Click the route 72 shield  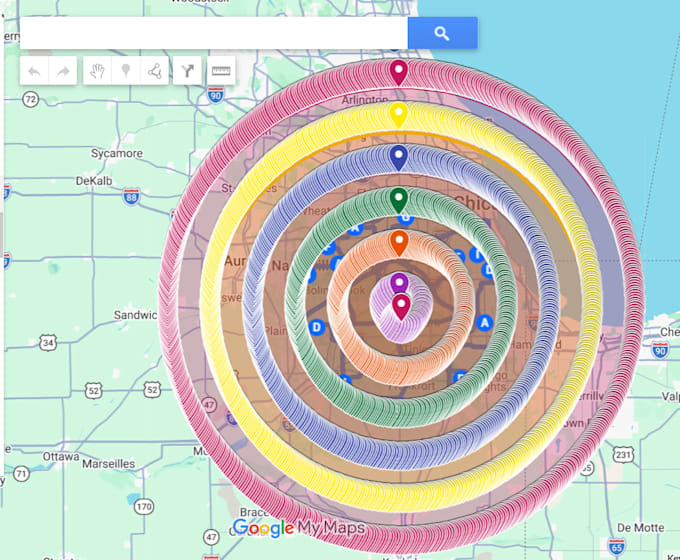(30, 99)
